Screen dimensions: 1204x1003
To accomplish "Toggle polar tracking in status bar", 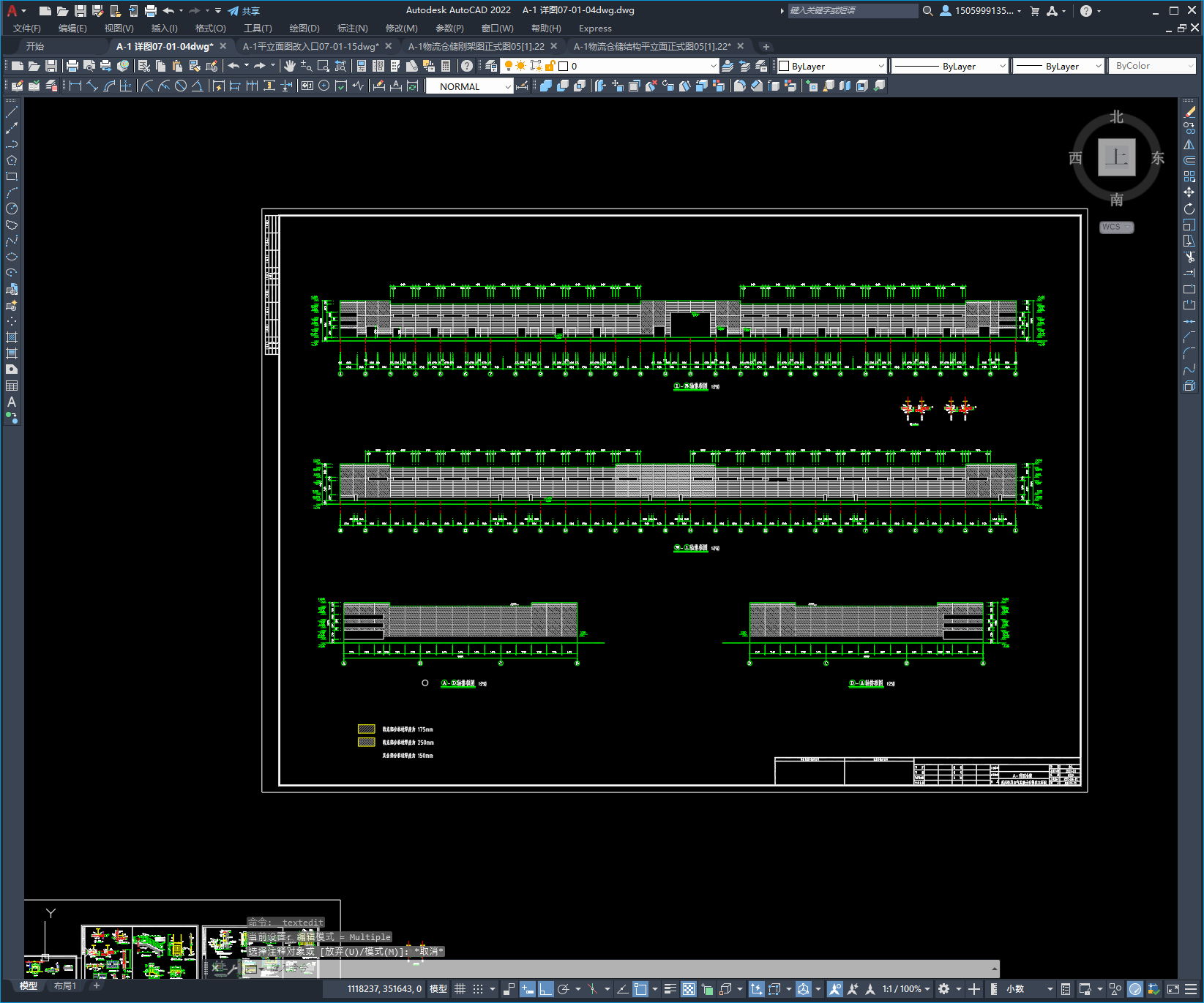I will [563, 989].
